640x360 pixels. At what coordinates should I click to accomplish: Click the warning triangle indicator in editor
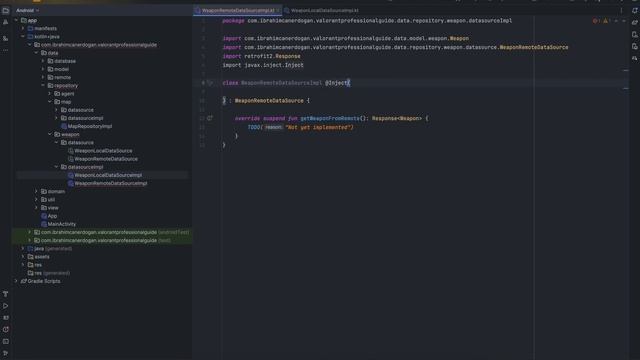pyautogui.click(x=607, y=21)
